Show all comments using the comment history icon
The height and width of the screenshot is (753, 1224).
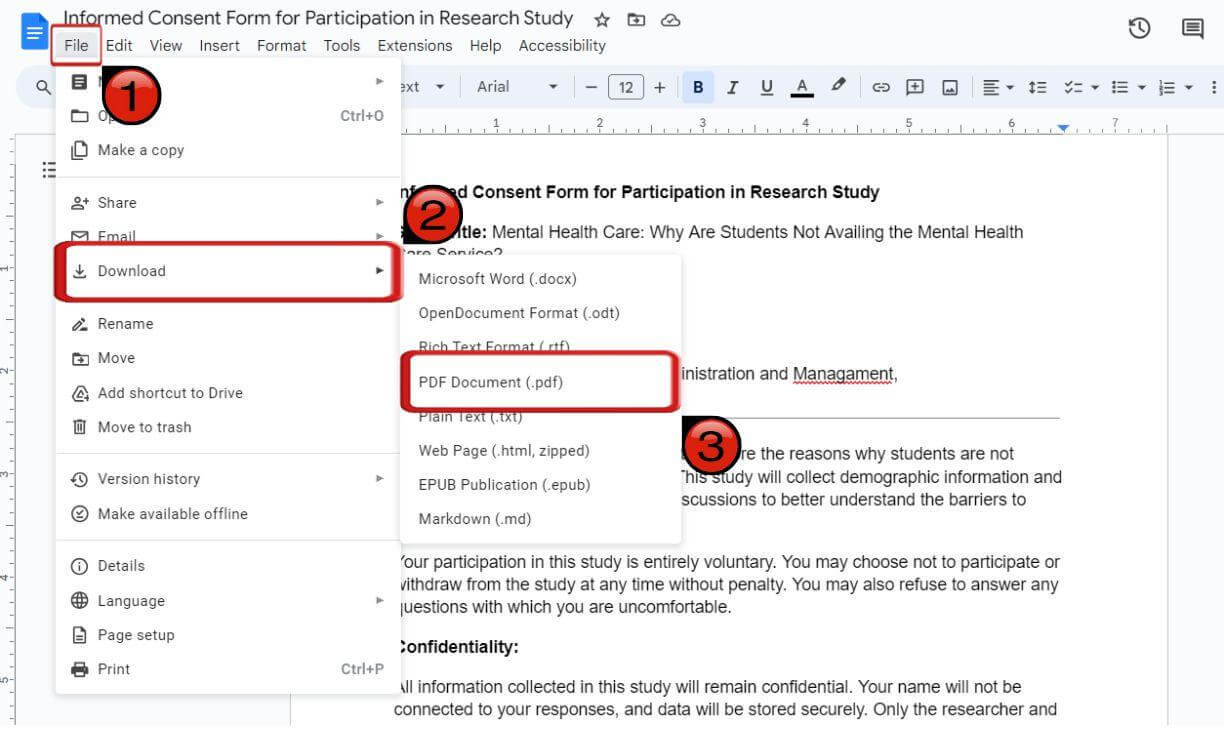1192,28
